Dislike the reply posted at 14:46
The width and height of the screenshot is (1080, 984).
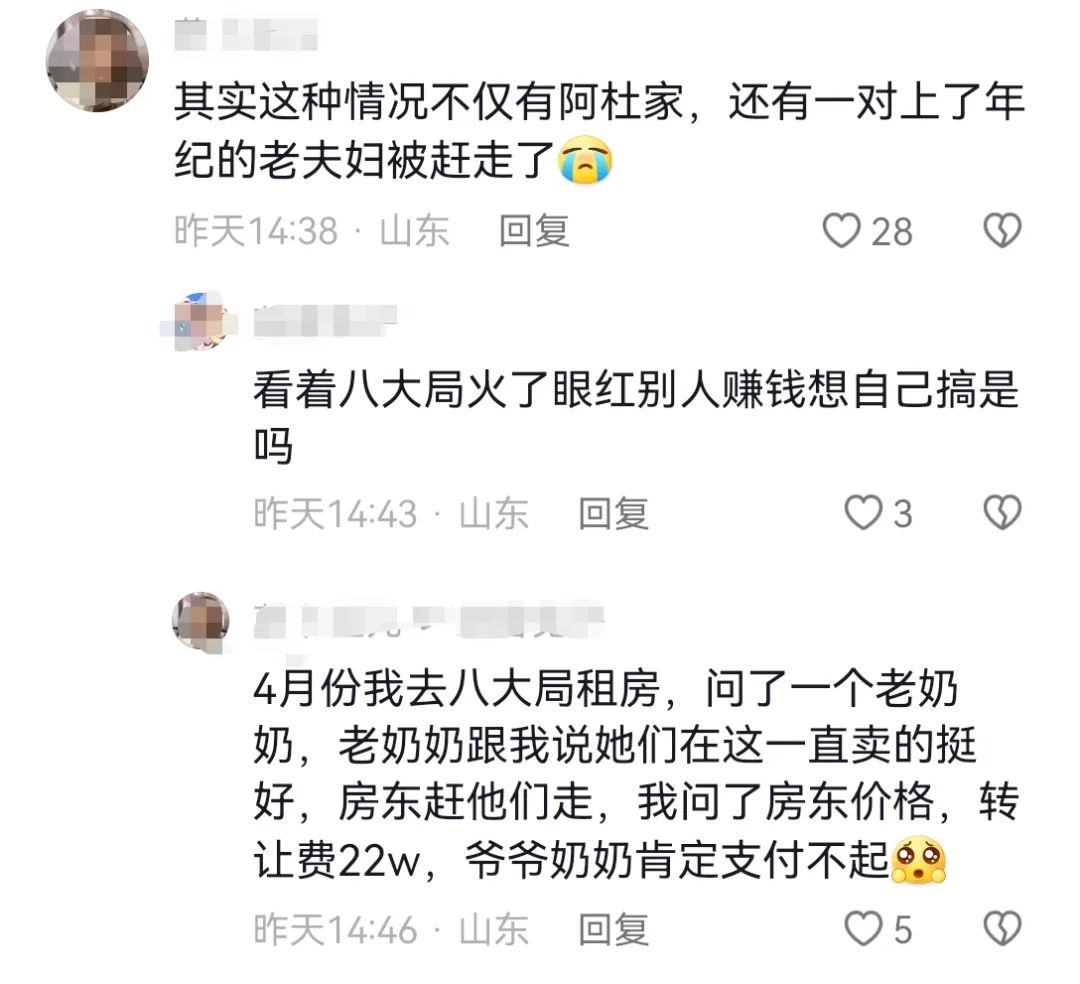(1001, 930)
